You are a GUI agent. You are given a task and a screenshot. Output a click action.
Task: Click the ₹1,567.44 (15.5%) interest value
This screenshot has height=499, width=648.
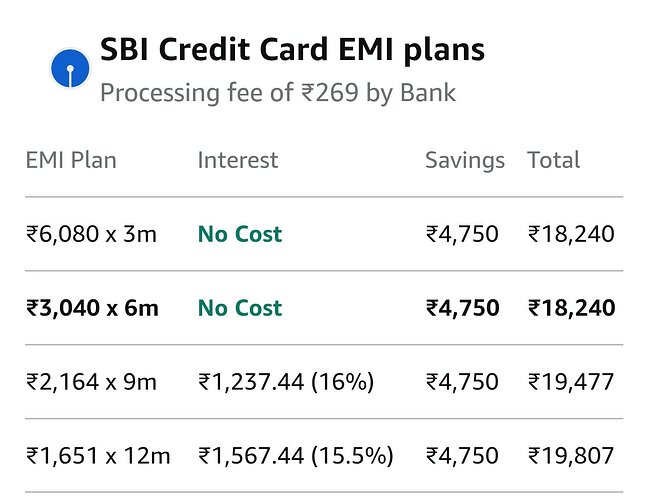tap(296, 456)
